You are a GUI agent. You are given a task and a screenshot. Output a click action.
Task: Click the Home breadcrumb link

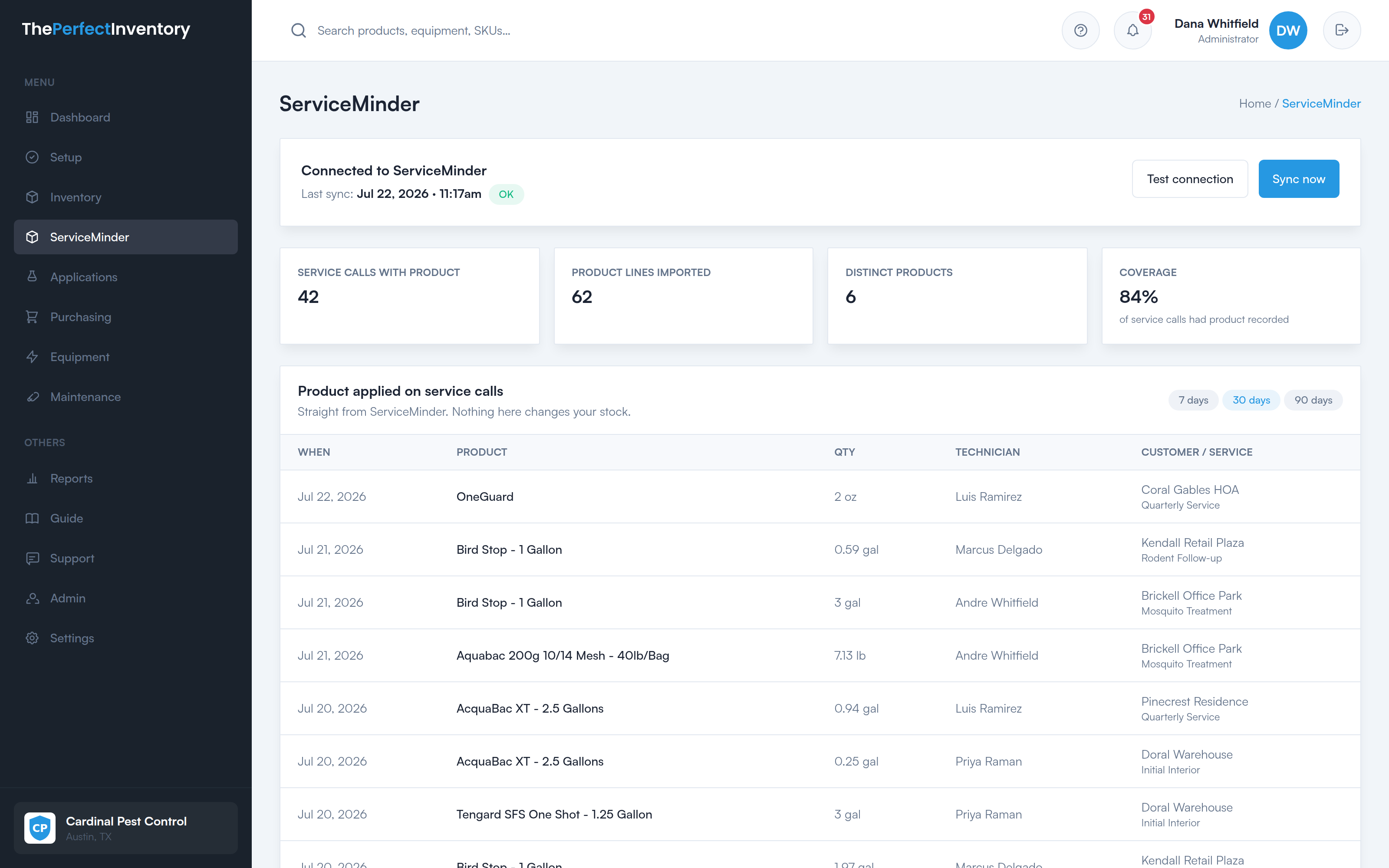1255,103
